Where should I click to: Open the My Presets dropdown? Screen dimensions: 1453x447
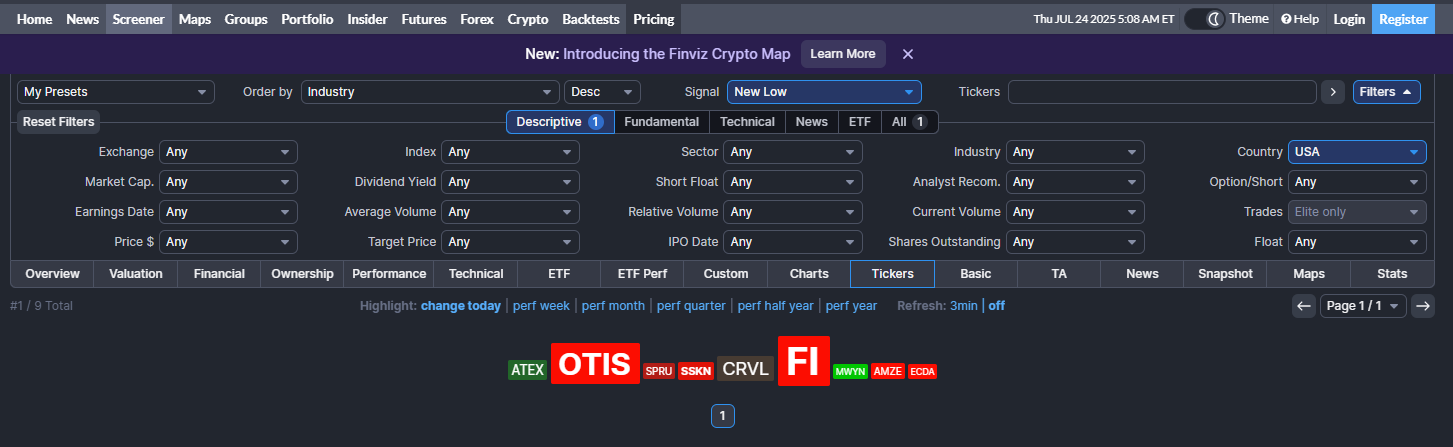(x=116, y=92)
